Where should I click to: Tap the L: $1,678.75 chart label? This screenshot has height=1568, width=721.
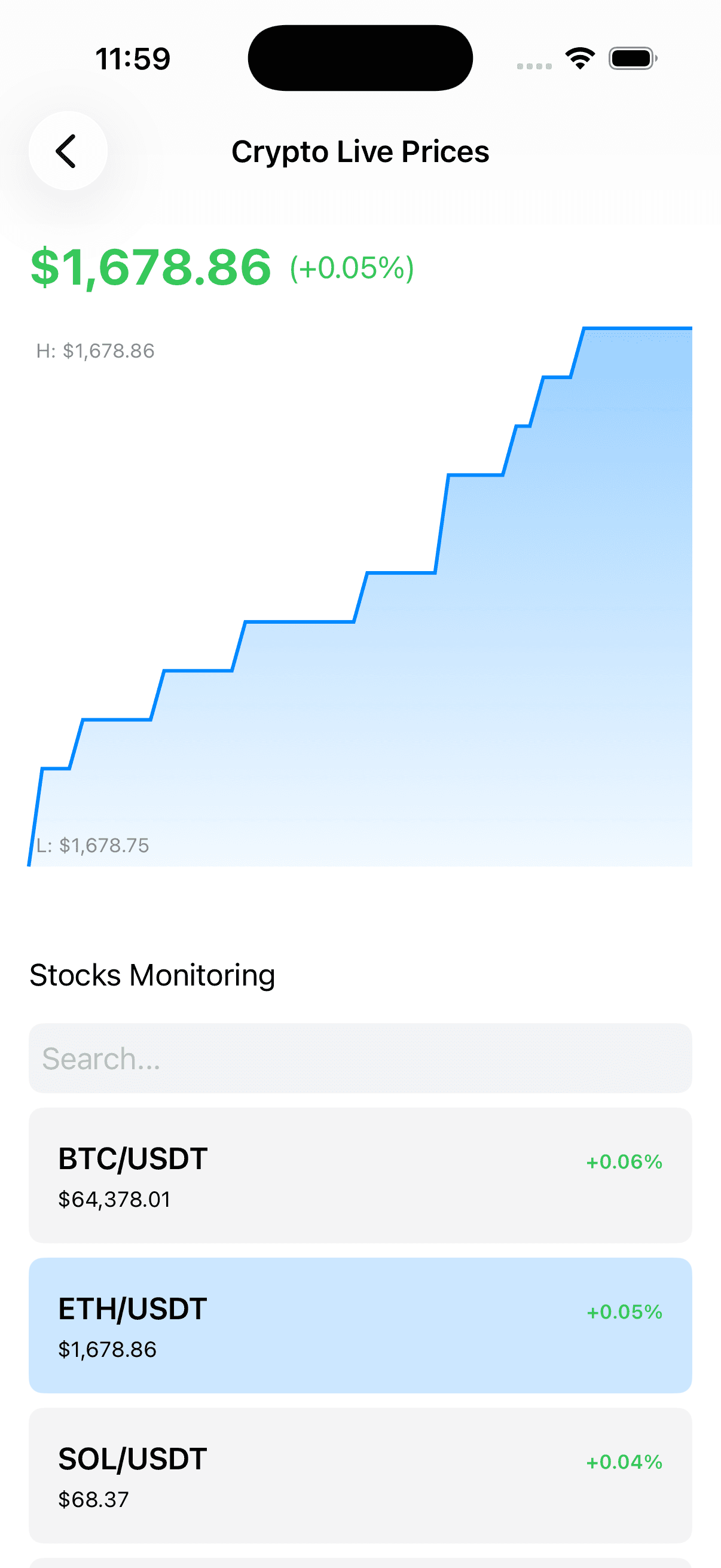click(93, 845)
